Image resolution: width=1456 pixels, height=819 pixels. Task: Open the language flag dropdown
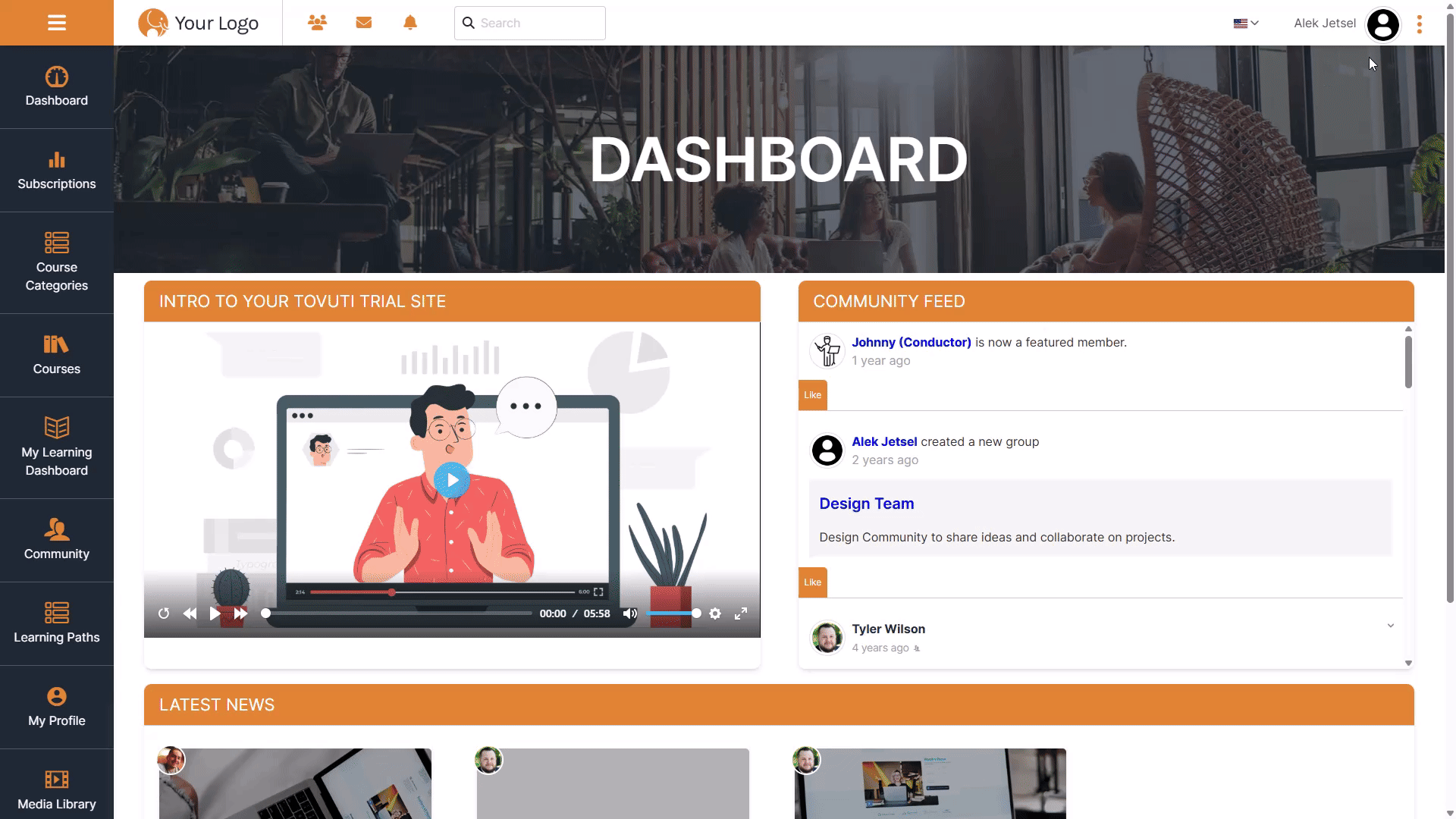coord(1246,24)
